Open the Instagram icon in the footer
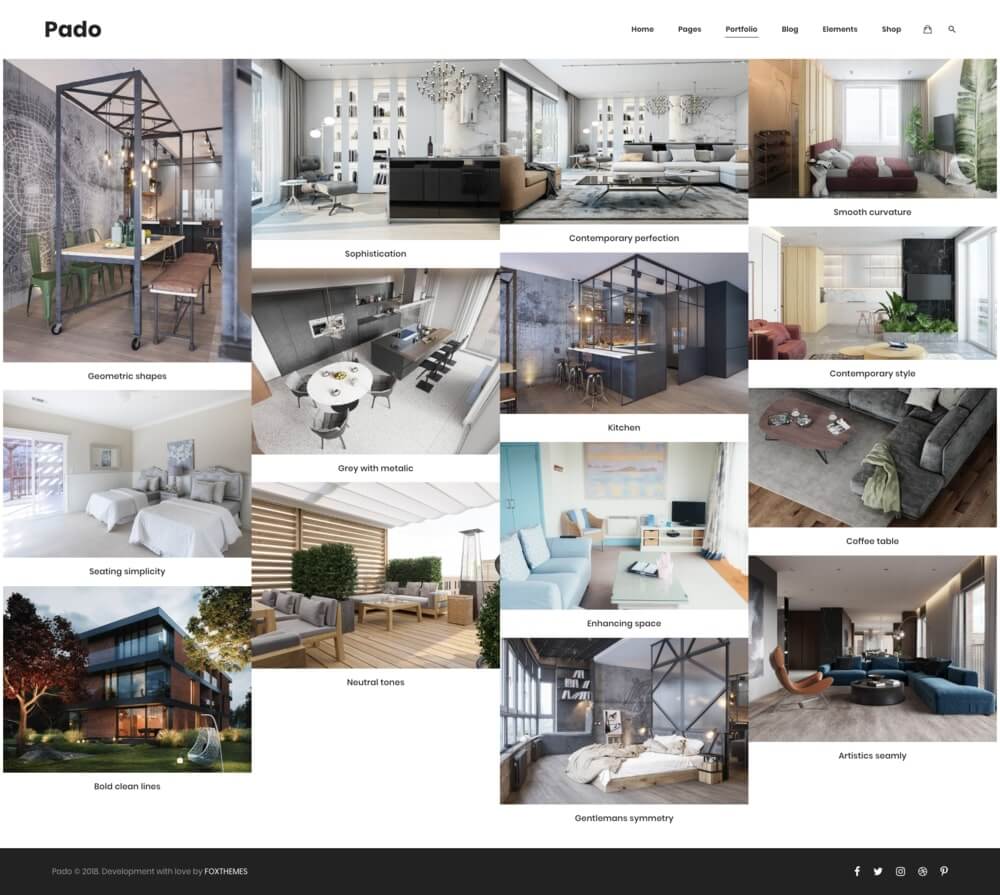The width and height of the screenshot is (1000, 895). pos(900,871)
